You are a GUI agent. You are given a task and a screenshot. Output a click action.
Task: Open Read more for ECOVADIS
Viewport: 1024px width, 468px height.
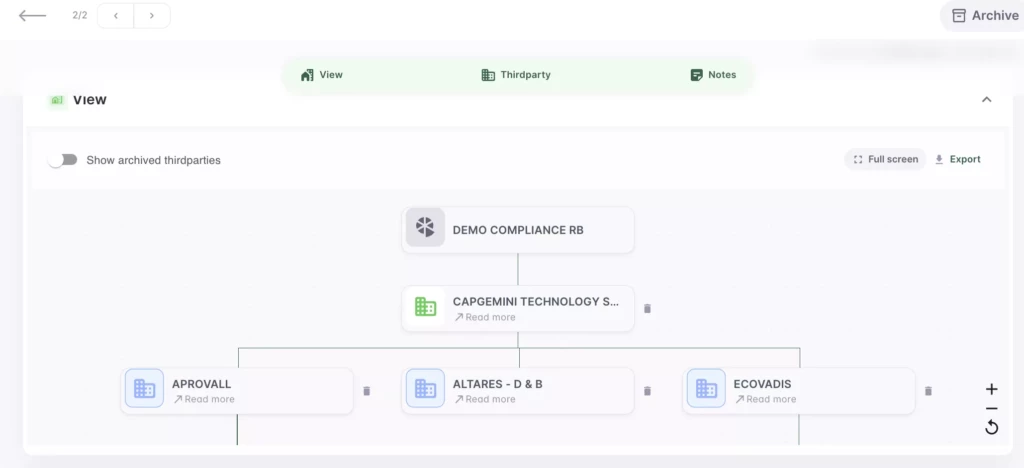click(765, 399)
